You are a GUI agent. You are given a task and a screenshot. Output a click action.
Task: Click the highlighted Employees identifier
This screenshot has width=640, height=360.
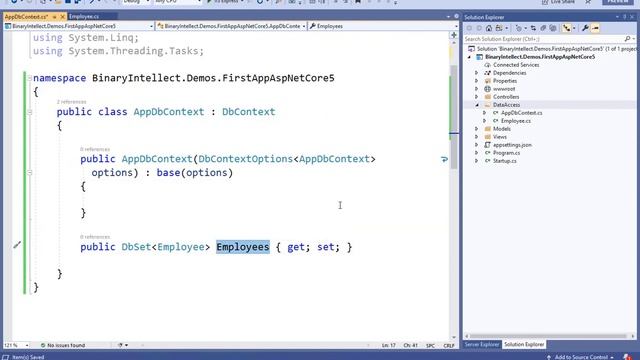pyautogui.click(x=243, y=247)
